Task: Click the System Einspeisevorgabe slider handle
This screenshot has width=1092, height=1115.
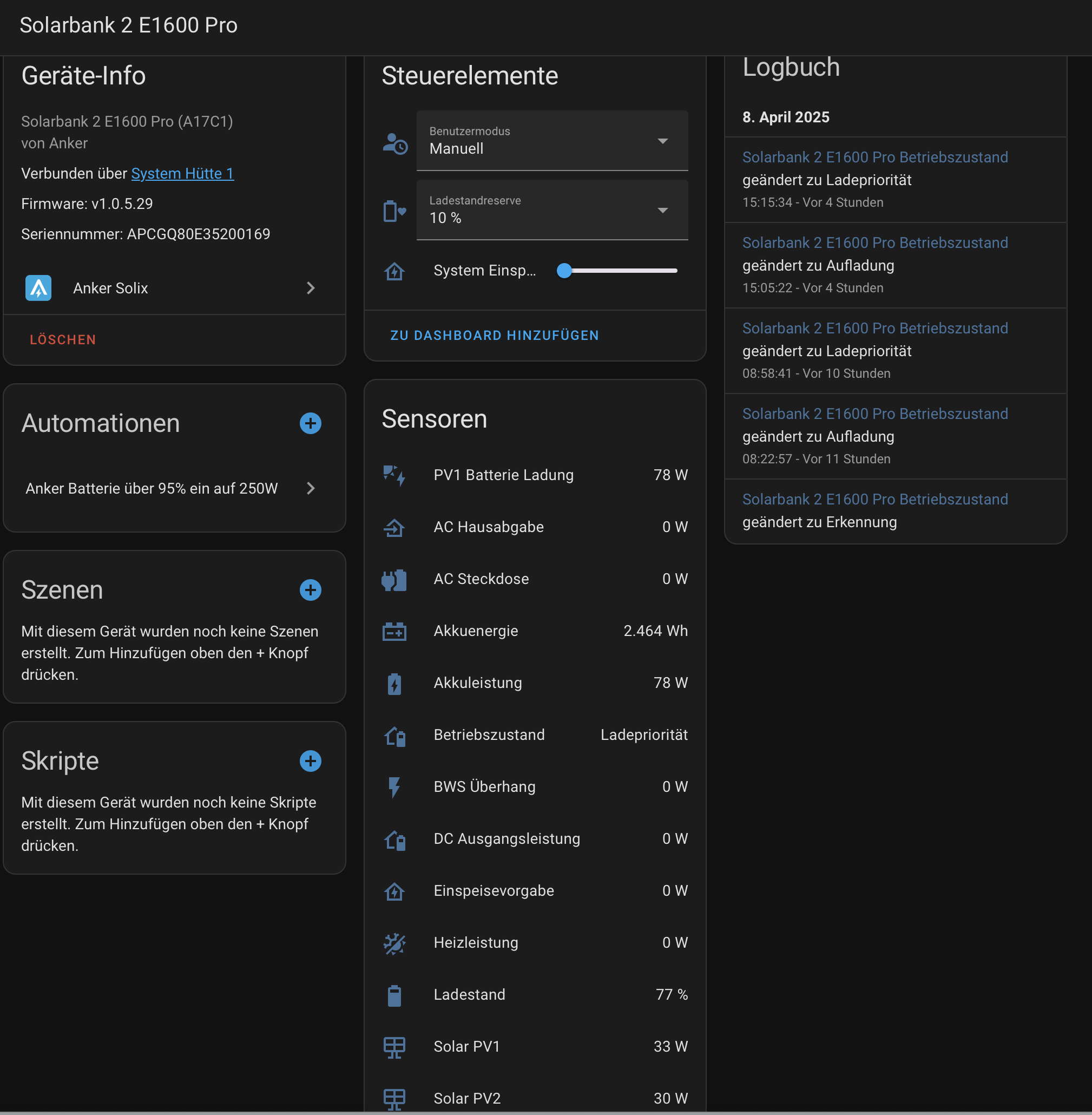Action: (x=564, y=271)
